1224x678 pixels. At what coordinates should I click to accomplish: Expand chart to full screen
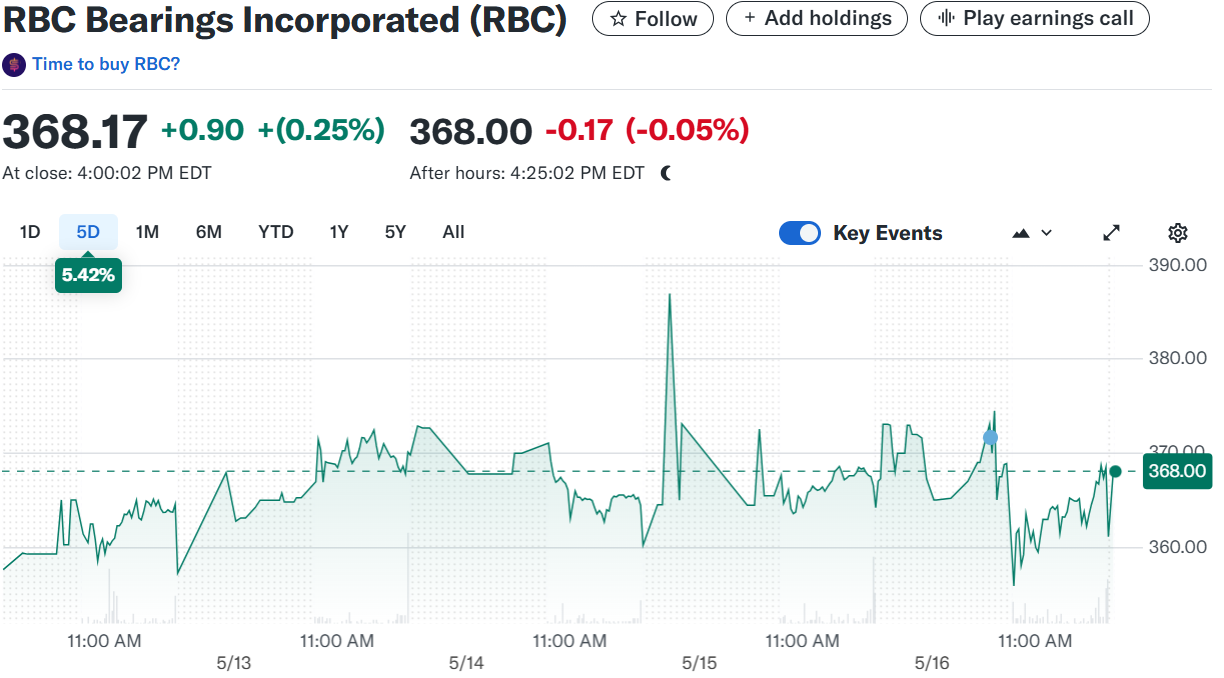coord(1111,233)
